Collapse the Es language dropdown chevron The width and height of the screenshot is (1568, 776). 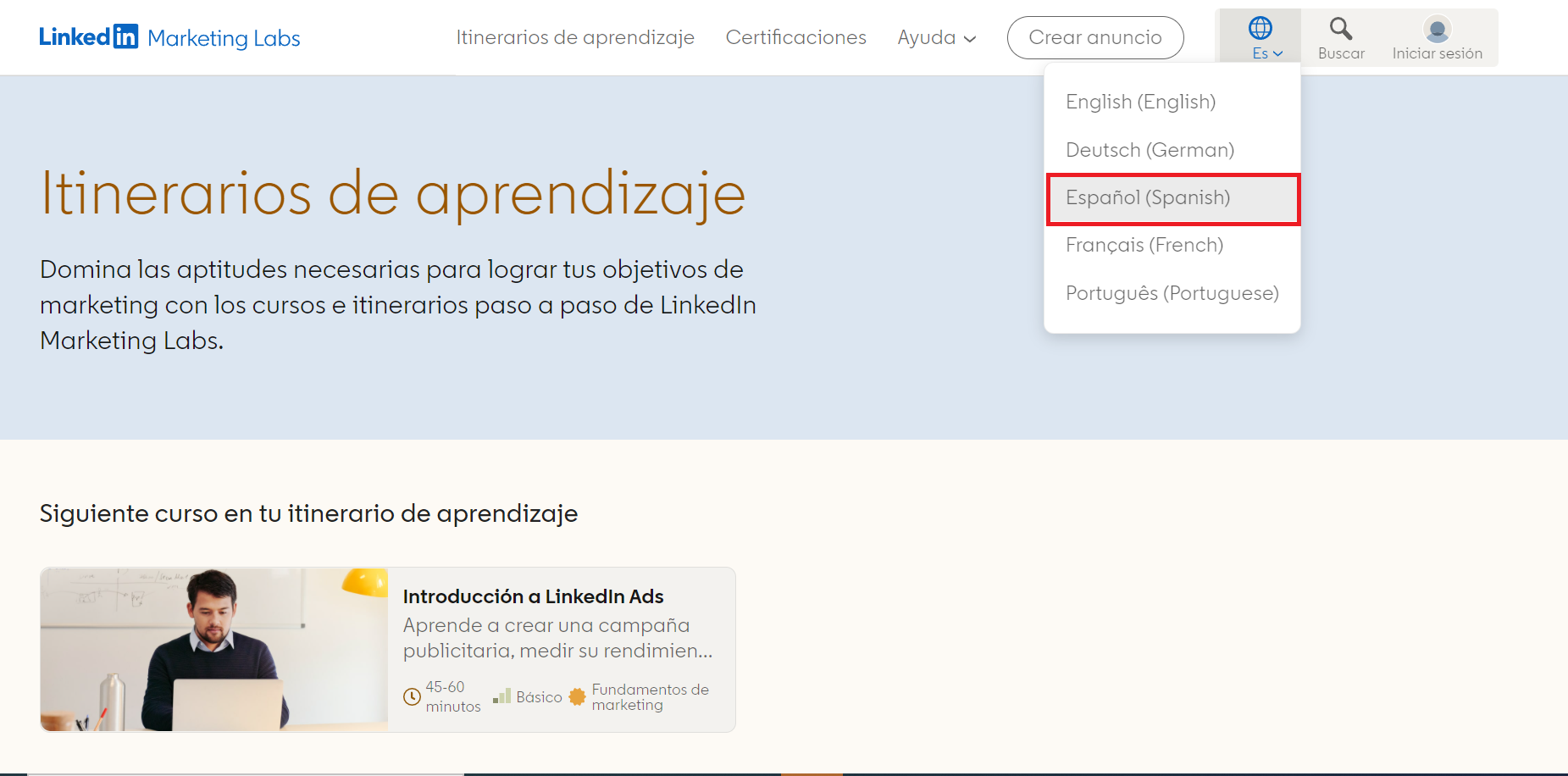pos(1278,54)
